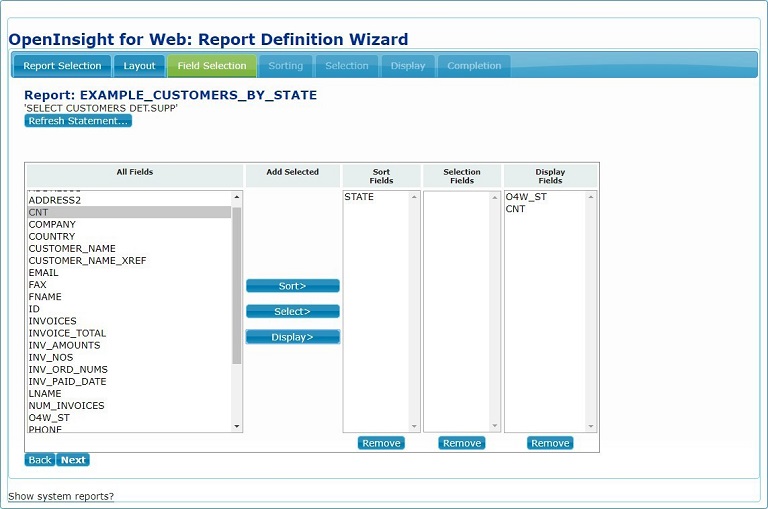This screenshot has height=509, width=768.
Task: Click down arrow of Selection Fields scrollbar
Action: [x=495, y=426]
